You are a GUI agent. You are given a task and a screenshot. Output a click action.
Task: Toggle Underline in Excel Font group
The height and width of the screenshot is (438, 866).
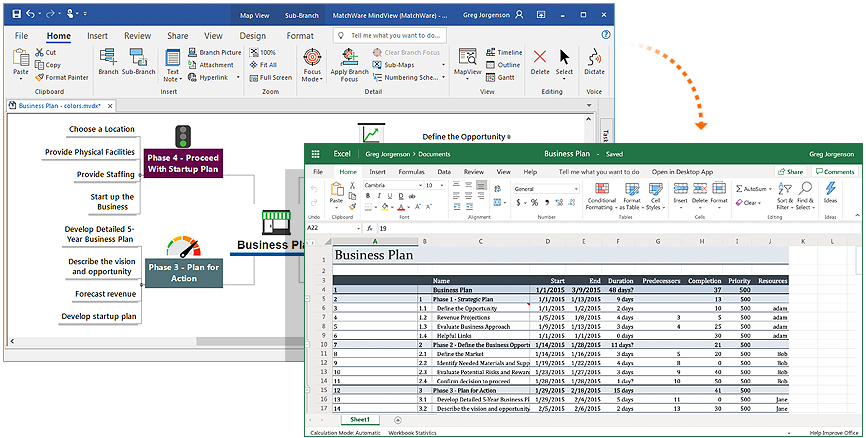click(390, 196)
